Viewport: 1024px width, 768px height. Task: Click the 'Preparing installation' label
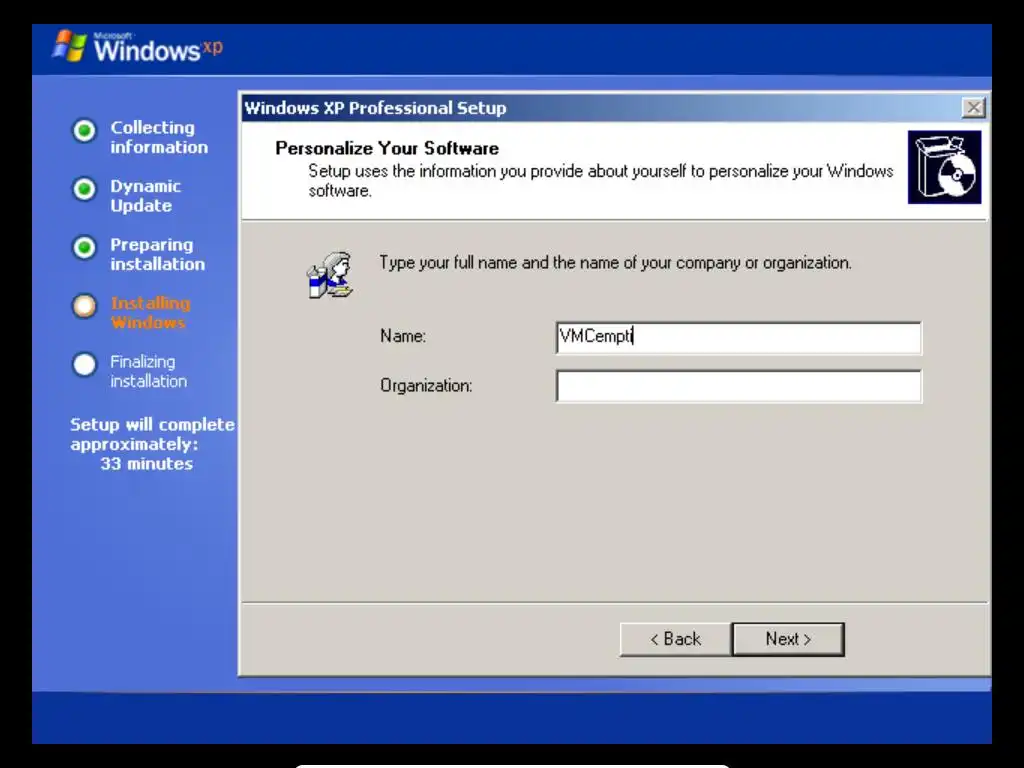pos(157,254)
